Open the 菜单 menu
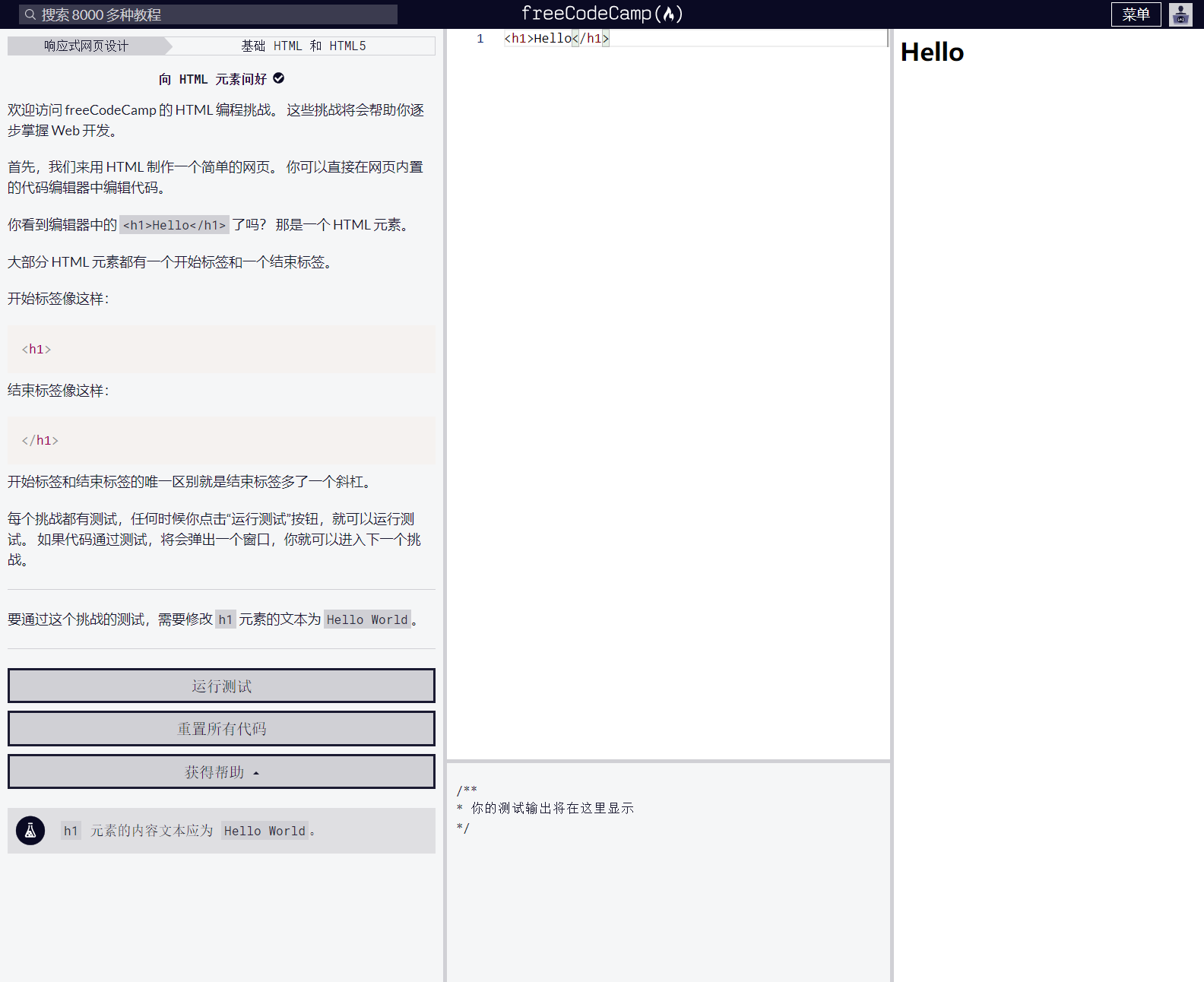This screenshot has height=982, width=1204. 1136,14
